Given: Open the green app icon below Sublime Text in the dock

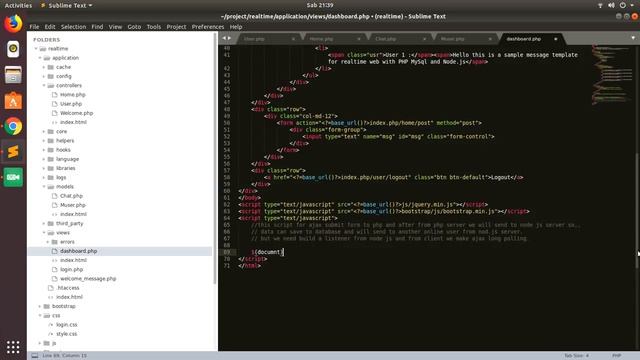Looking at the screenshot, I should point(13,177).
